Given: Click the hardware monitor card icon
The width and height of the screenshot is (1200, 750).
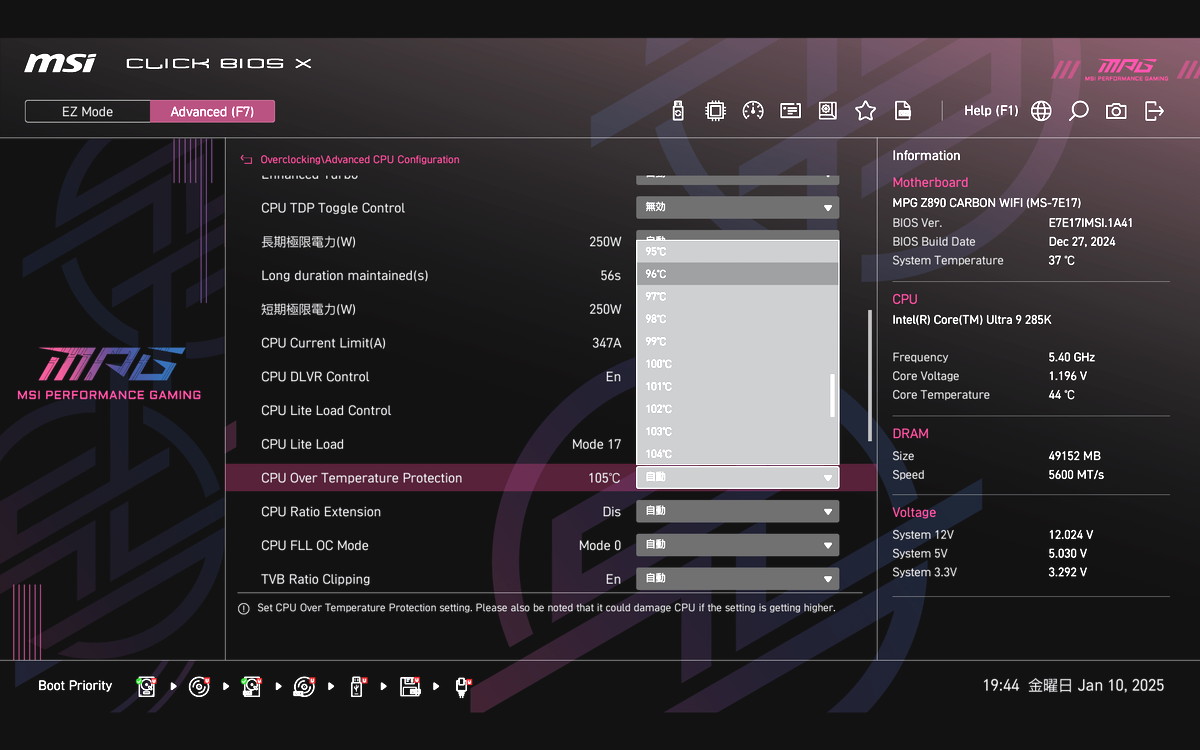Looking at the screenshot, I should pyautogui.click(x=791, y=111).
